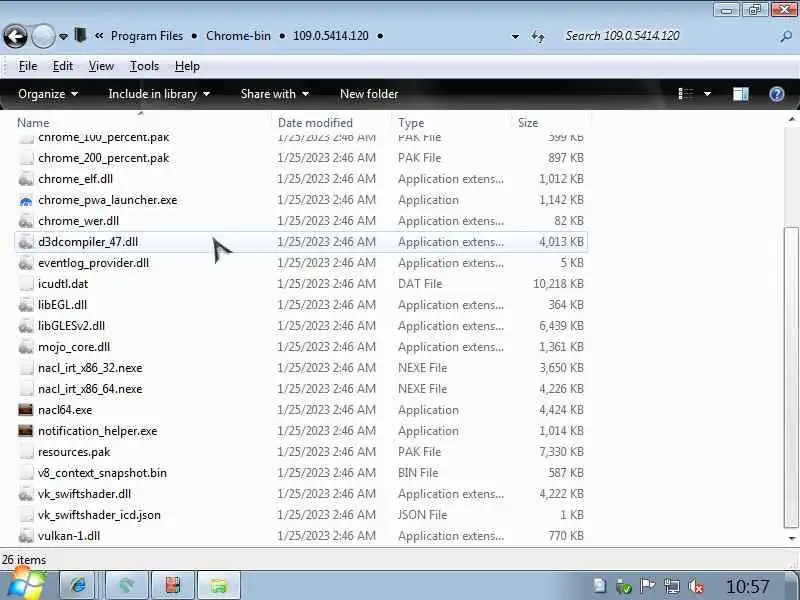Screen dimensions: 800x600
Task: Click the Windows Explorer taskbar icon
Action: 219,586
